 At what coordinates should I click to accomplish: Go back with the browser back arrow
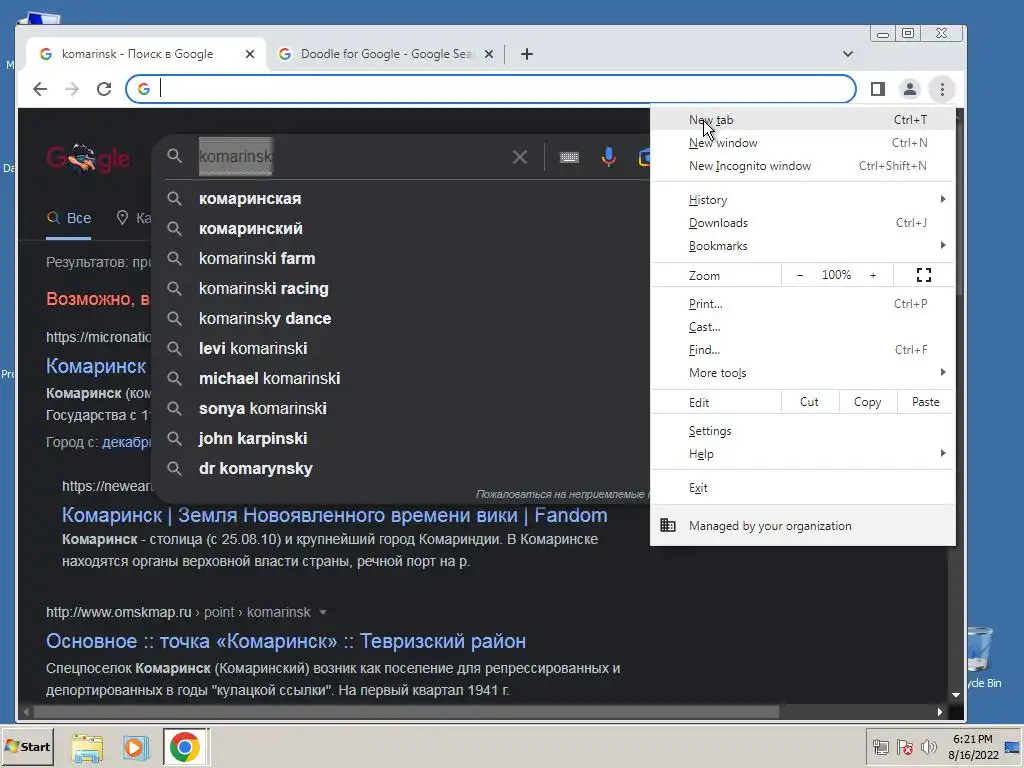pos(40,89)
